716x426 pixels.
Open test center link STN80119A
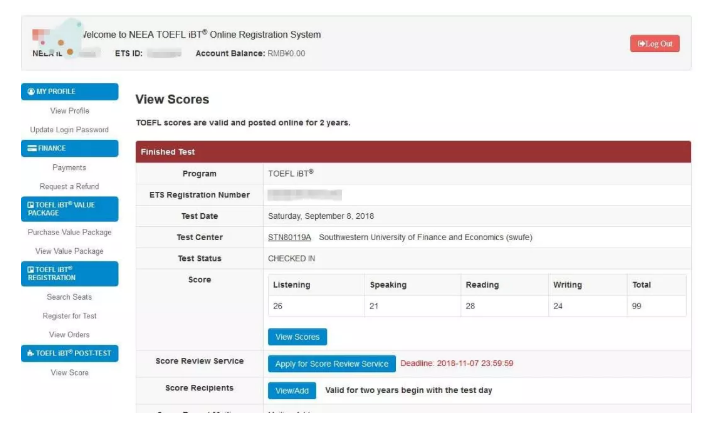point(290,237)
